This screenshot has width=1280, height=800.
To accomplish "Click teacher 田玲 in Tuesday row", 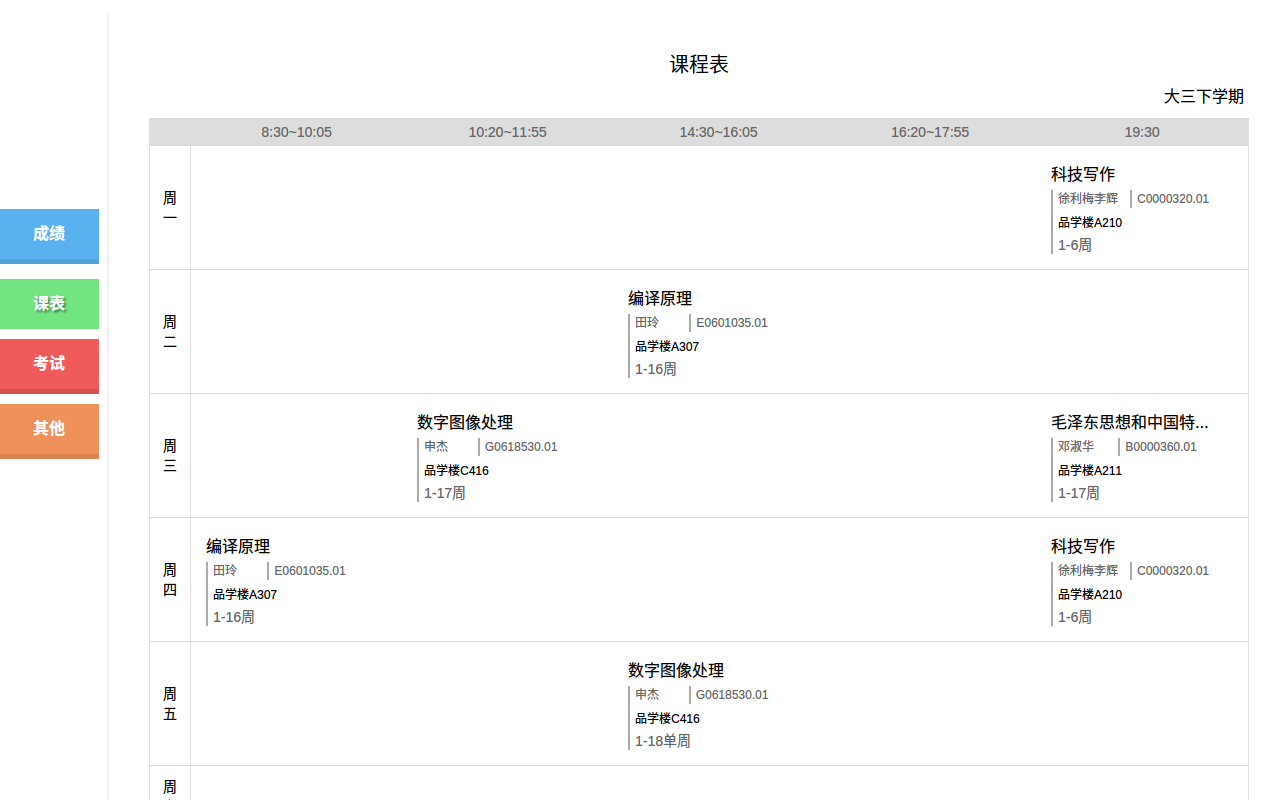I will [647, 322].
